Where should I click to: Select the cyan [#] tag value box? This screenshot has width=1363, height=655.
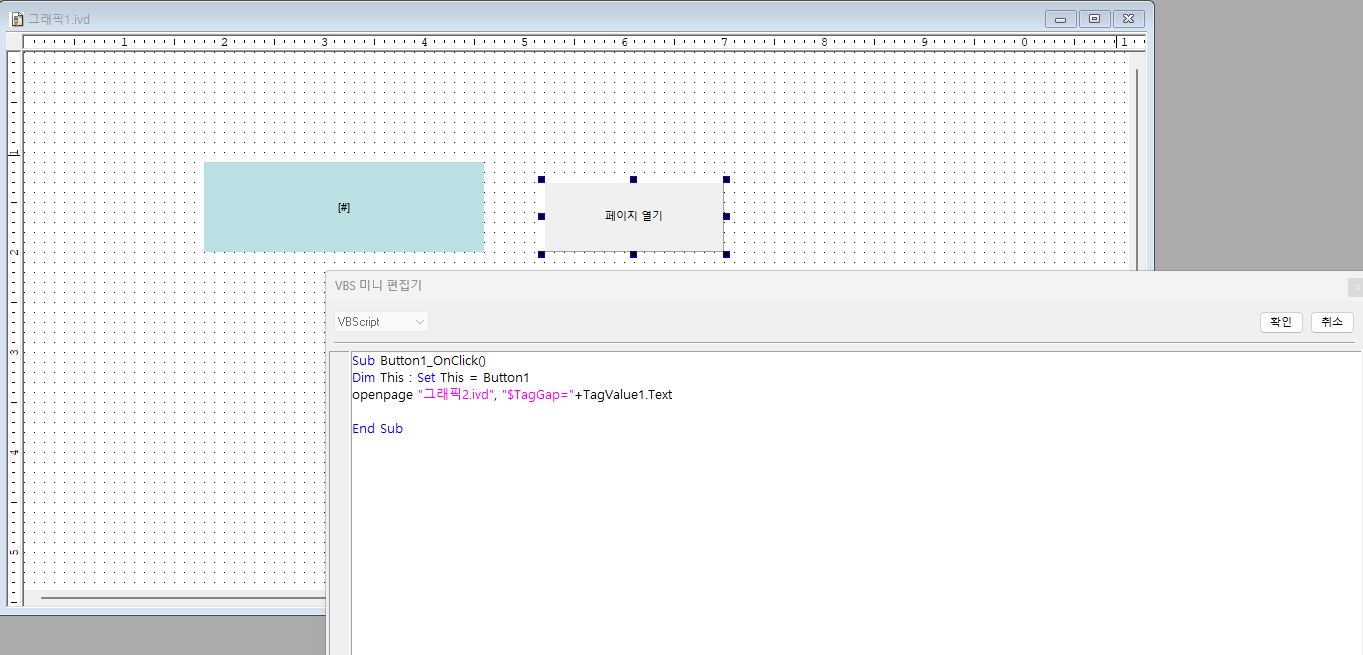(x=343, y=207)
